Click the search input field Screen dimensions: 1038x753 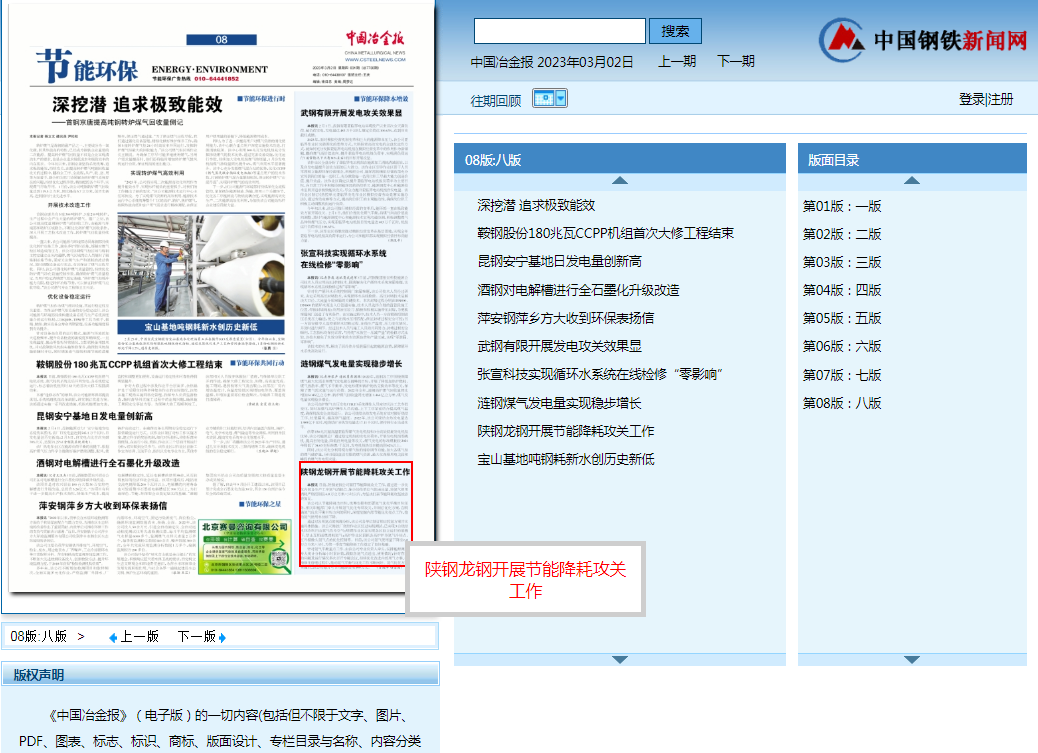pyautogui.click(x=561, y=30)
